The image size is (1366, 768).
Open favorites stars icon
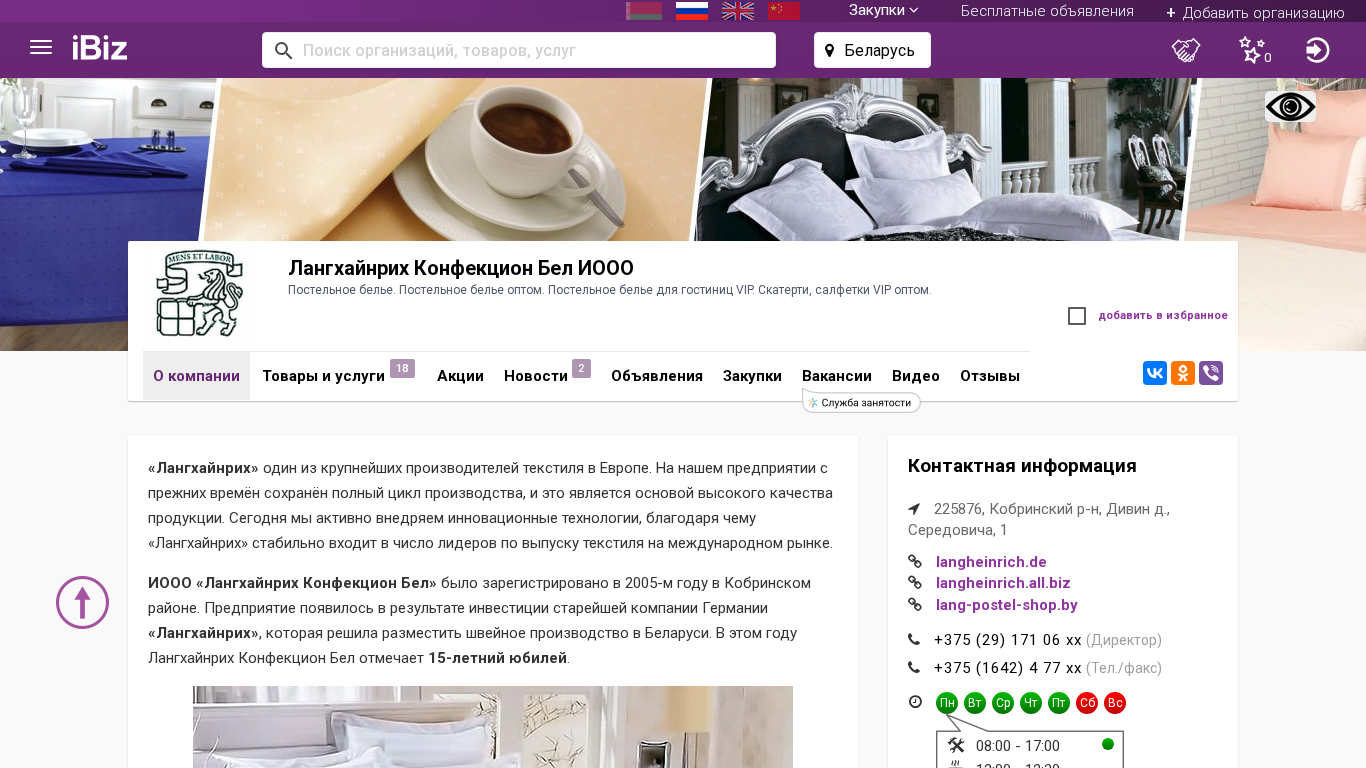[1252, 50]
